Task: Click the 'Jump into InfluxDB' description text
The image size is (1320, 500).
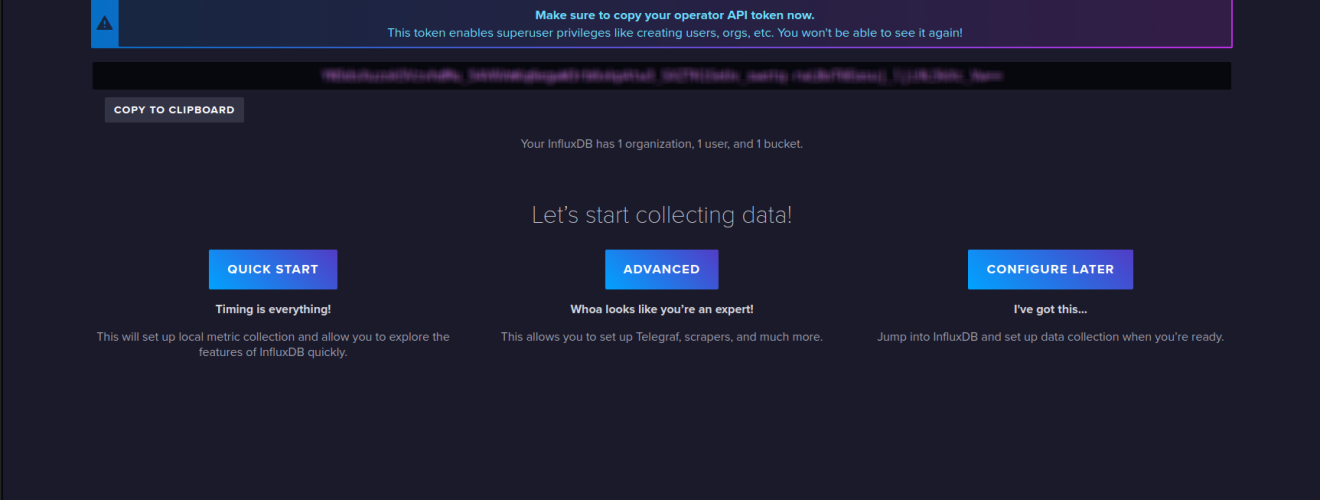Action: click(1050, 337)
